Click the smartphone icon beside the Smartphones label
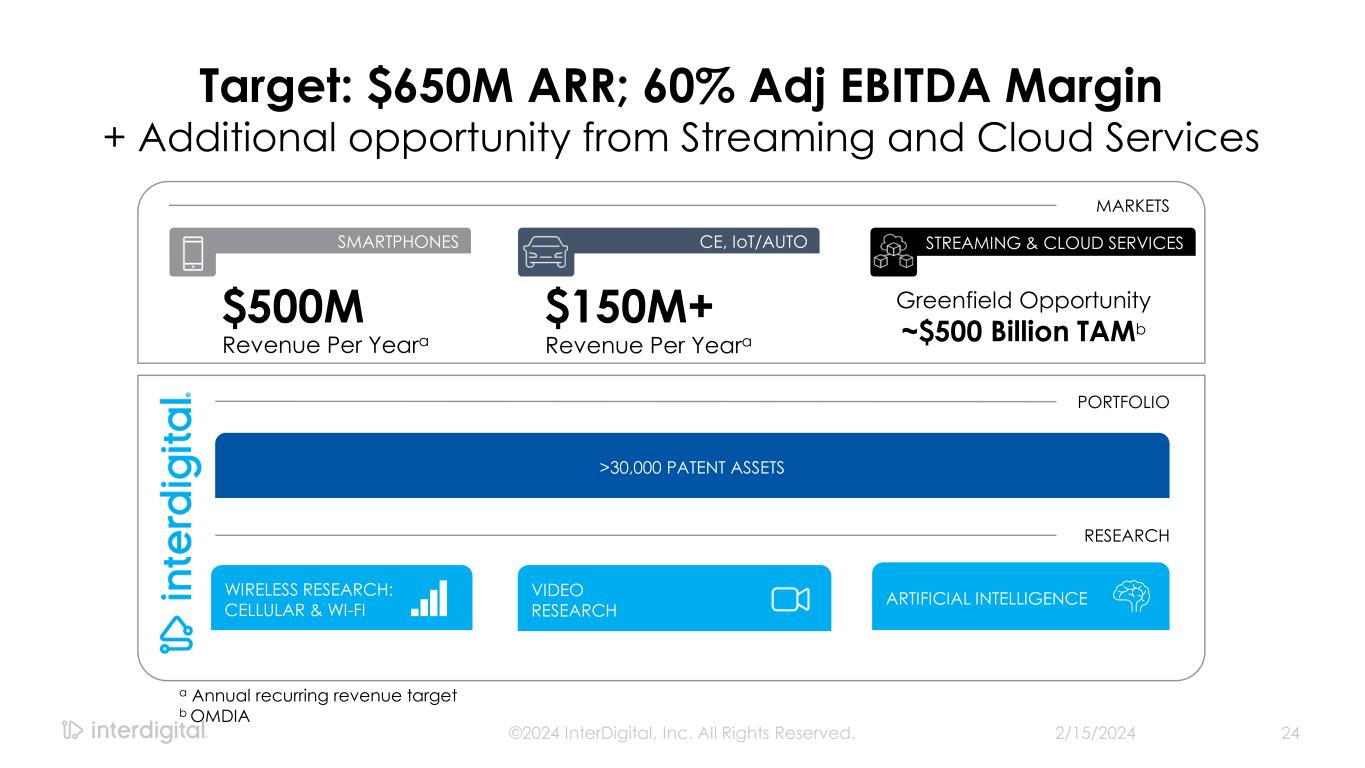Viewport: 1365px width, 768px height. click(193, 252)
